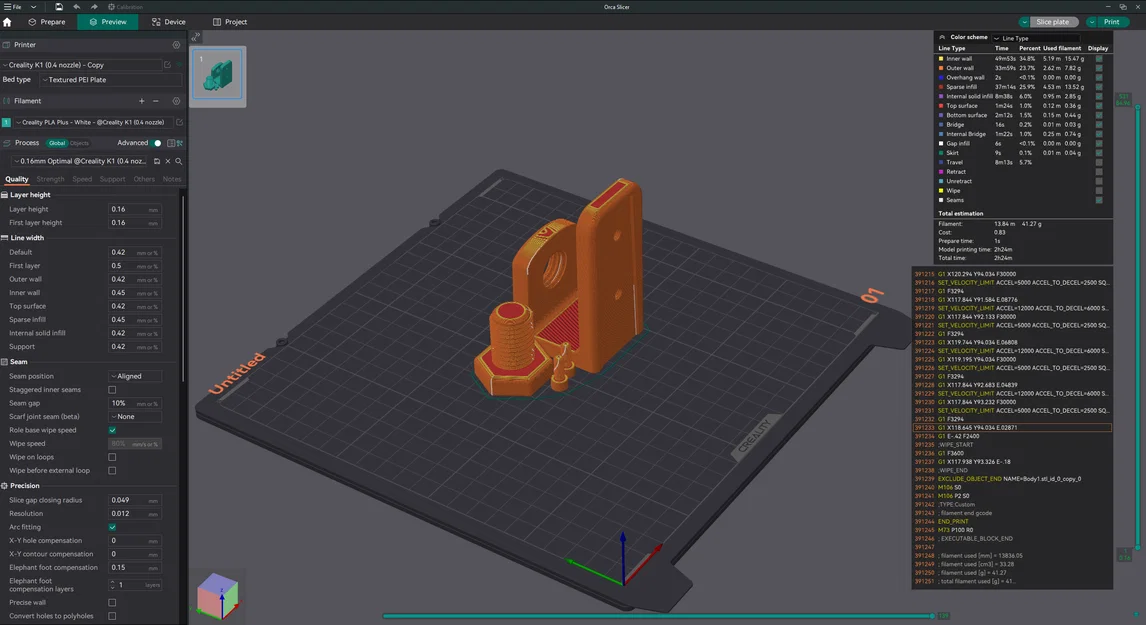Enable Convert holes to polyholes checkbox

pyautogui.click(x=112, y=616)
